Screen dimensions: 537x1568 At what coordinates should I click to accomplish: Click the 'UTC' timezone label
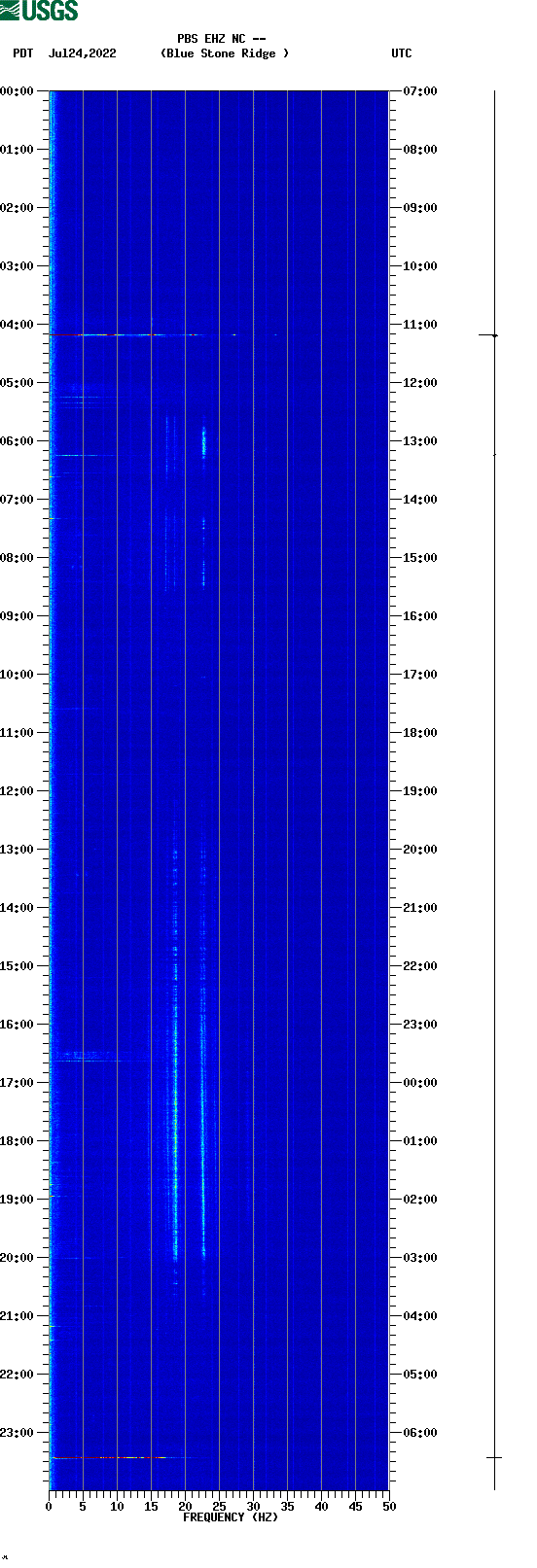pyautogui.click(x=402, y=53)
